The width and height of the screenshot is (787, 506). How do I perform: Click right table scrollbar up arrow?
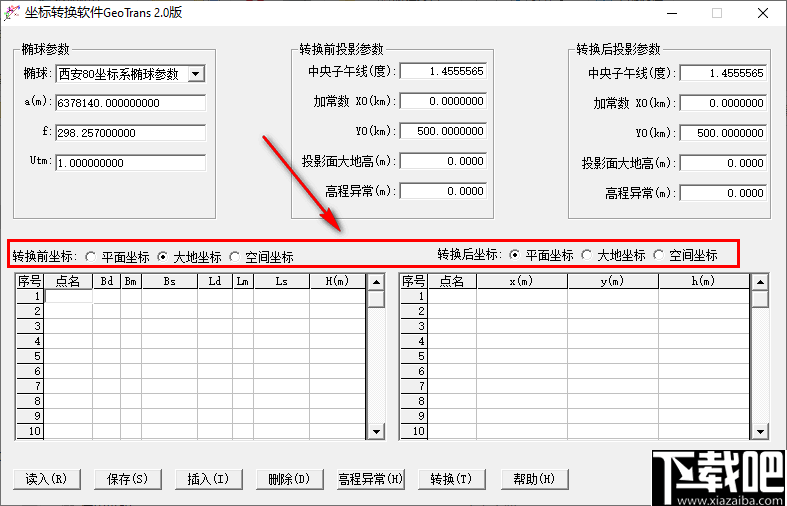[760, 282]
